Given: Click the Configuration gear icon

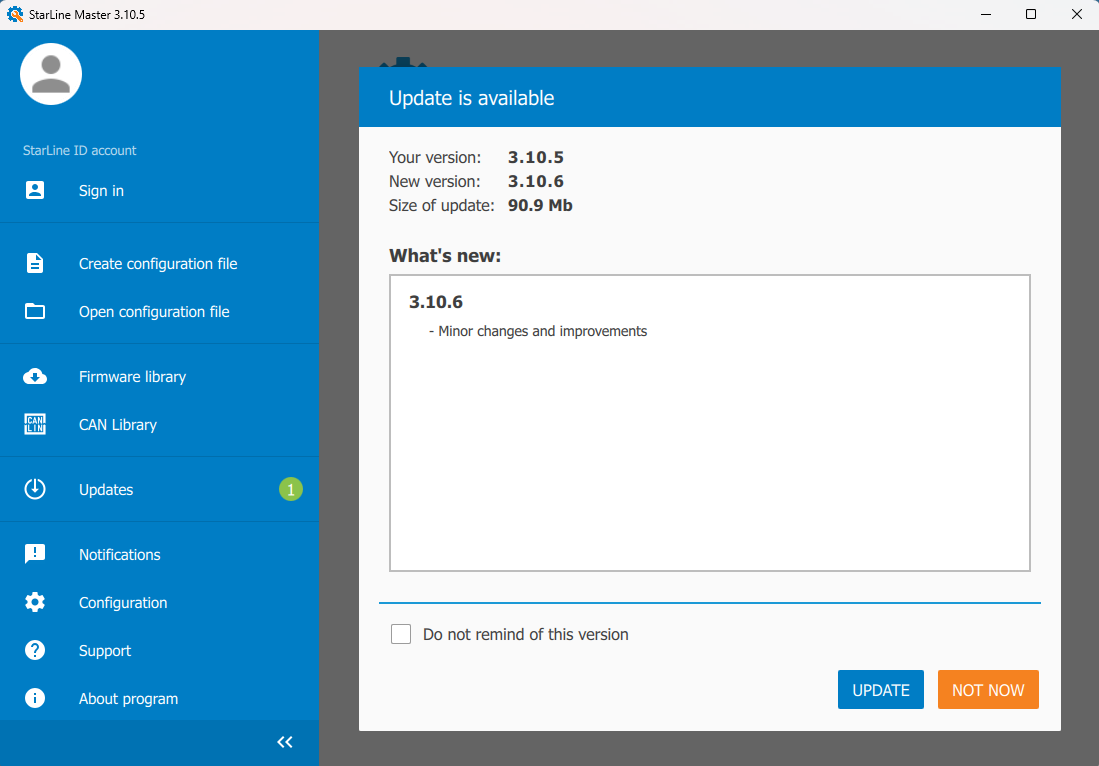Looking at the screenshot, I should click(35, 602).
